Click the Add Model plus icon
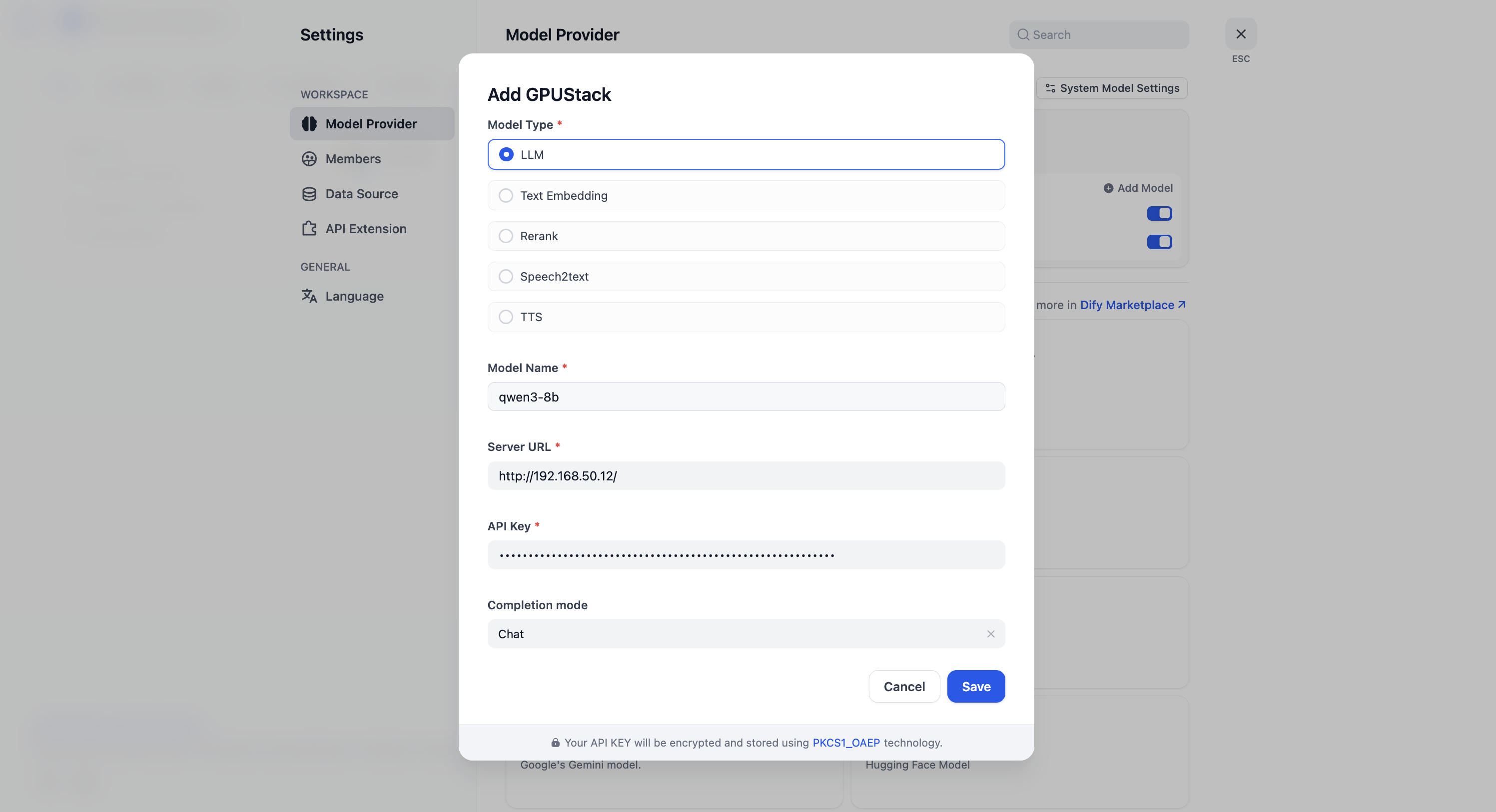This screenshot has width=1496, height=812. (1108, 188)
